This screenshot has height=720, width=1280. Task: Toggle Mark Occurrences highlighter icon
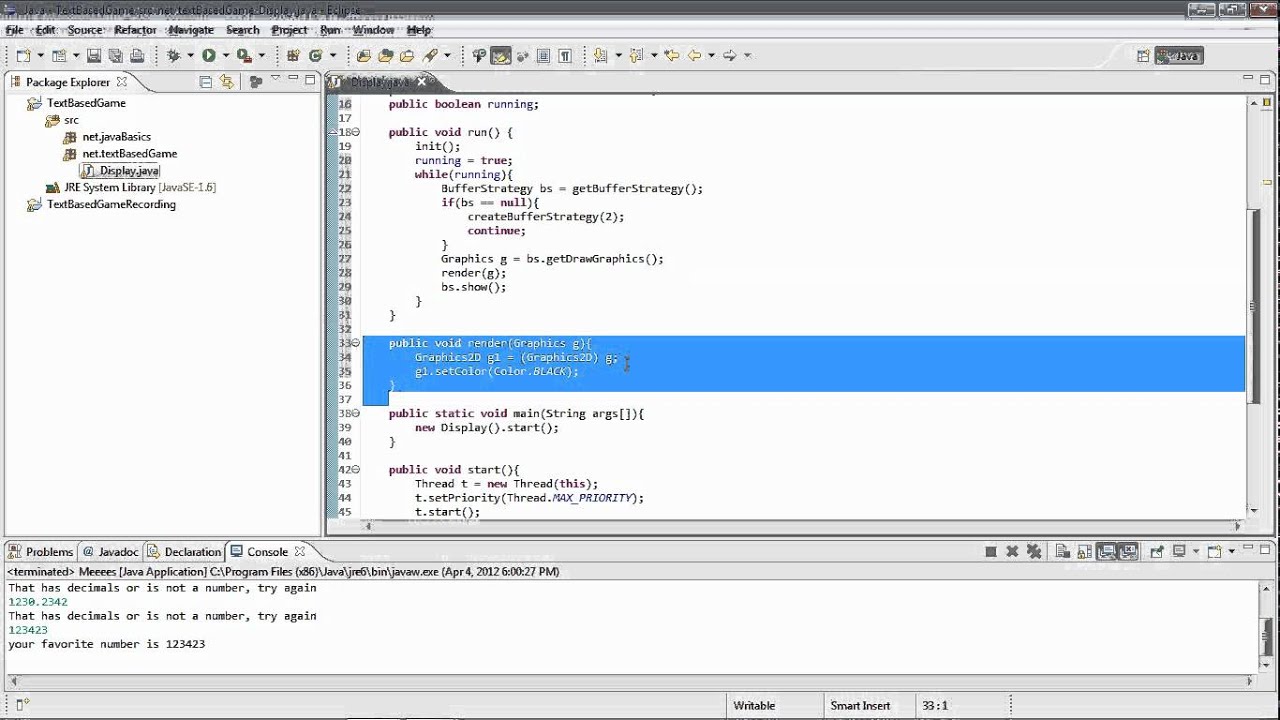tap(501, 56)
